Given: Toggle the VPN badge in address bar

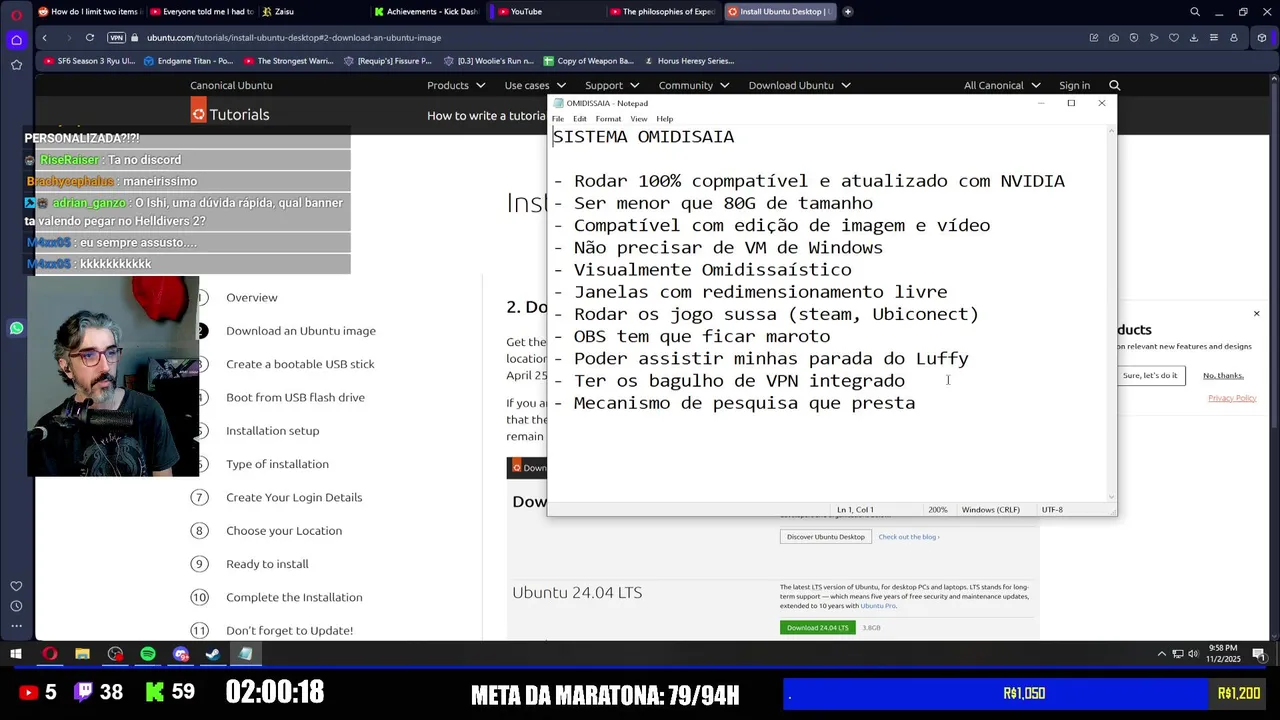Looking at the screenshot, I should pos(116,38).
